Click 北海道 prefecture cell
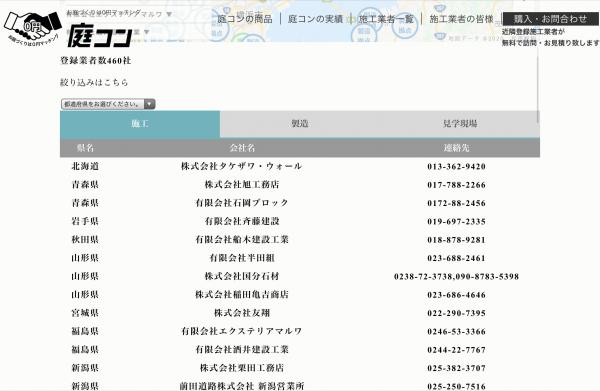 coord(85,166)
